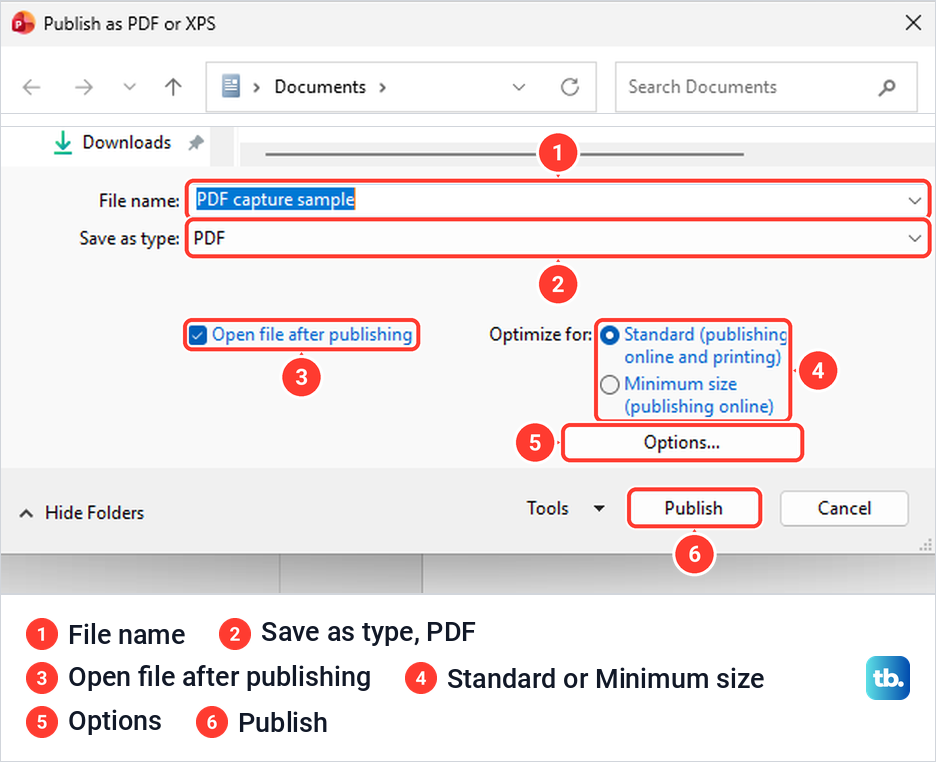Go up one folder level

173,87
